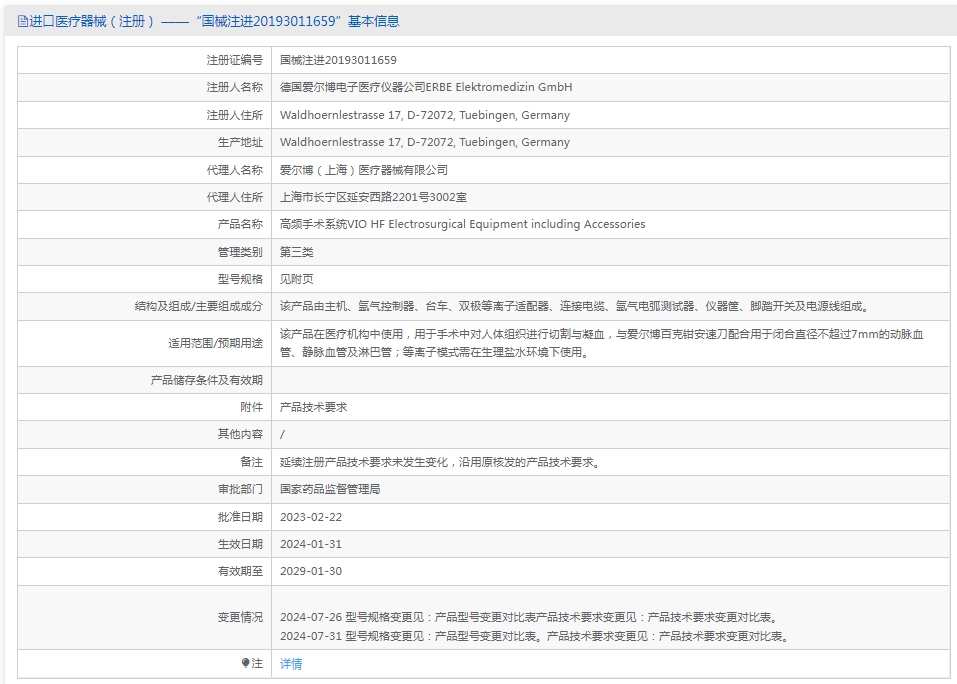Click the 批准日期 row label
Screen dimensions: 957x684
(240, 517)
